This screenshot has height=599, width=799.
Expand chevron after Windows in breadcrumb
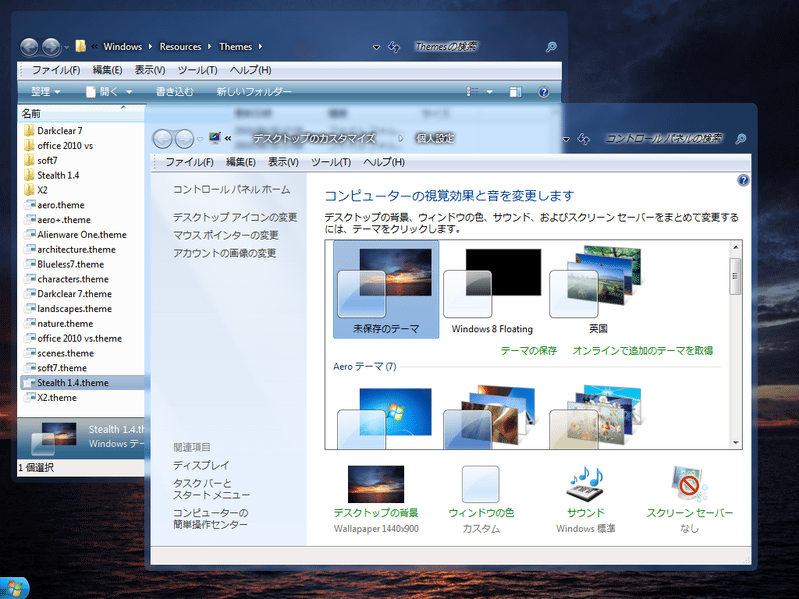click(150, 46)
